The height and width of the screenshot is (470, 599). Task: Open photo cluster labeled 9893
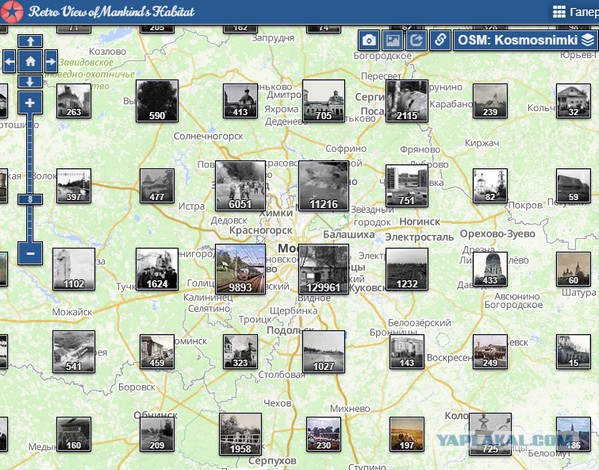click(240, 269)
